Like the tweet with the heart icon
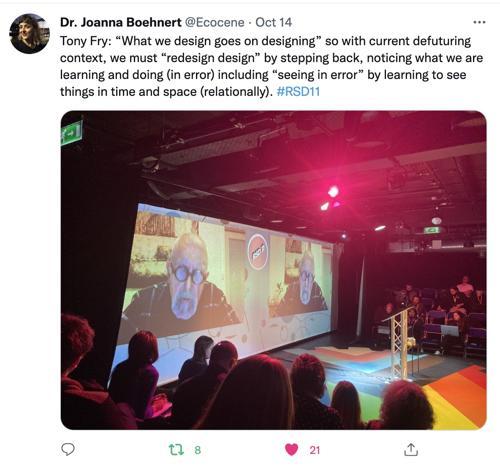This screenshot has width=500, height=467. 292,450
